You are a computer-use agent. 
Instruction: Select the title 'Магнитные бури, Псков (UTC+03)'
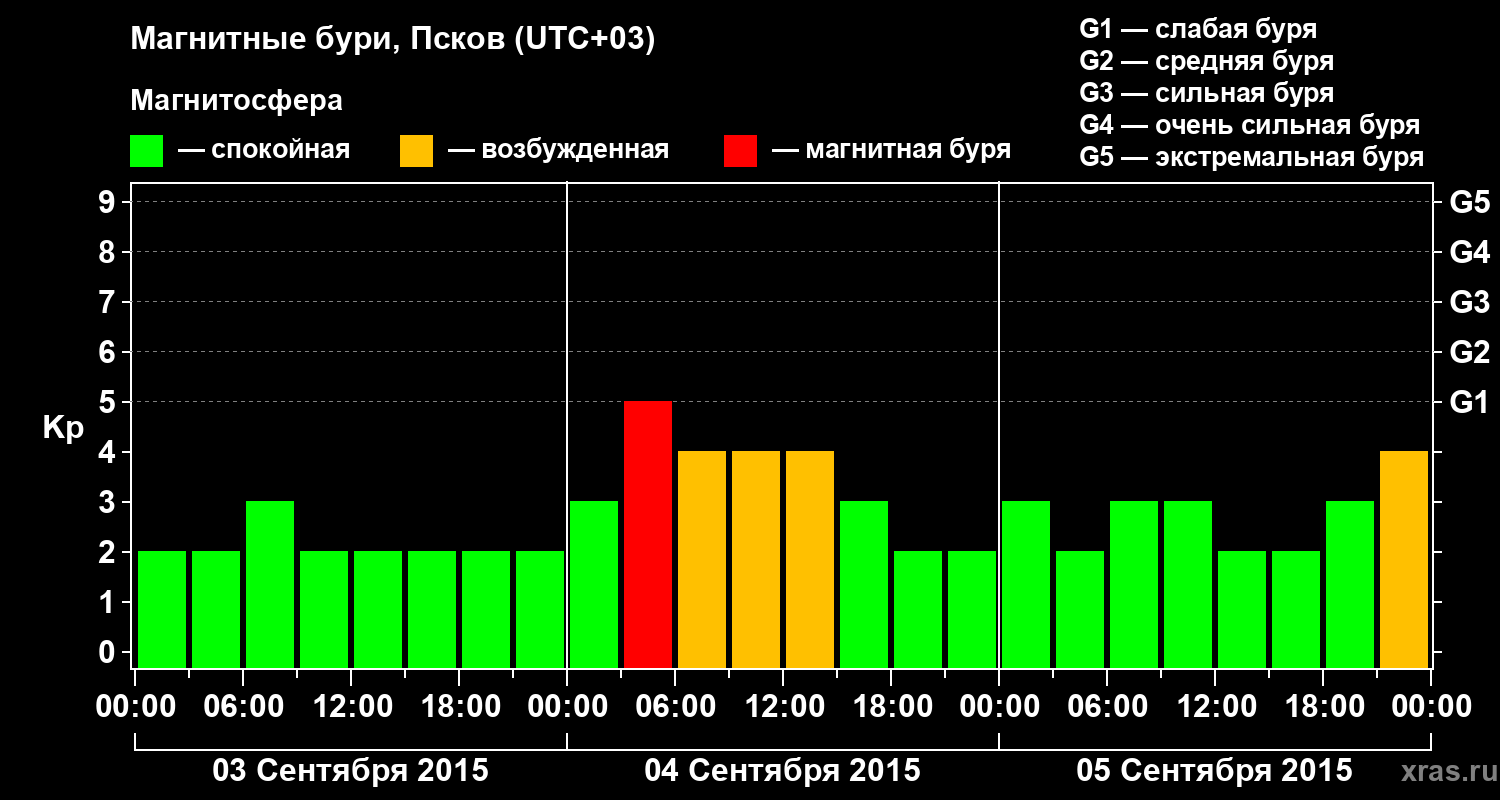point(393,41)
